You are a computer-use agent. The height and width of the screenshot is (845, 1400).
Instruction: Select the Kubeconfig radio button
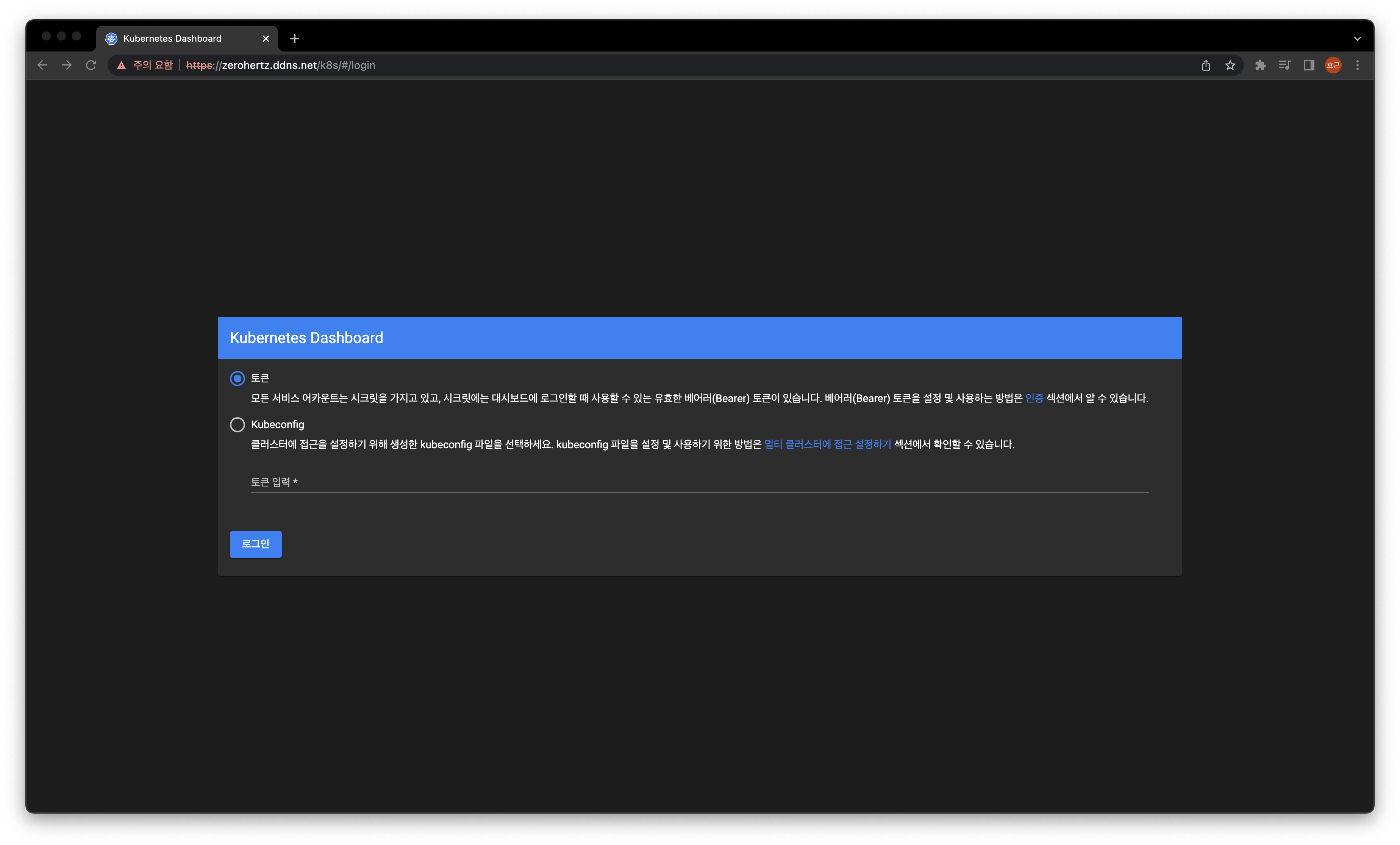click(237, 425)
